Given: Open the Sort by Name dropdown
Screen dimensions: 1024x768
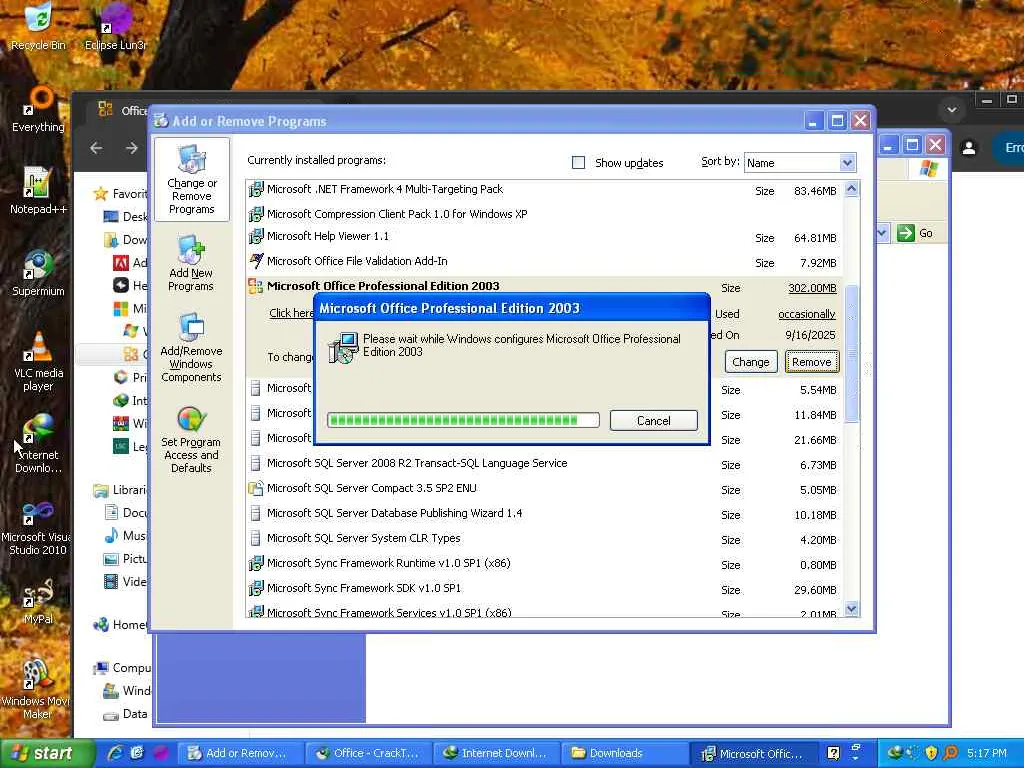Looking at the screenshot, I should 800,163.
